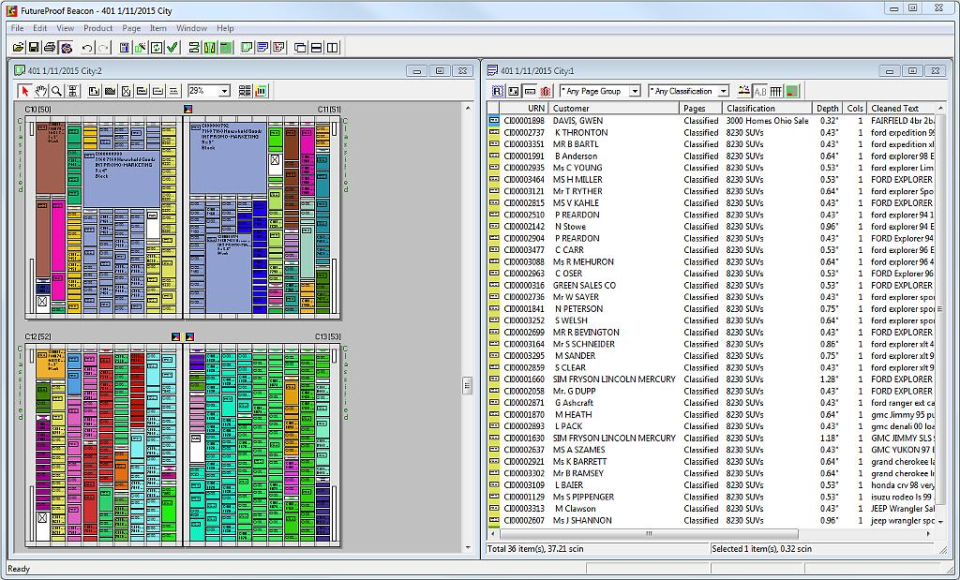The height and width of the screenshot is (580, 960).
Task: Click the blue lined list icon in main toolbar
Action: pos(263,47)
